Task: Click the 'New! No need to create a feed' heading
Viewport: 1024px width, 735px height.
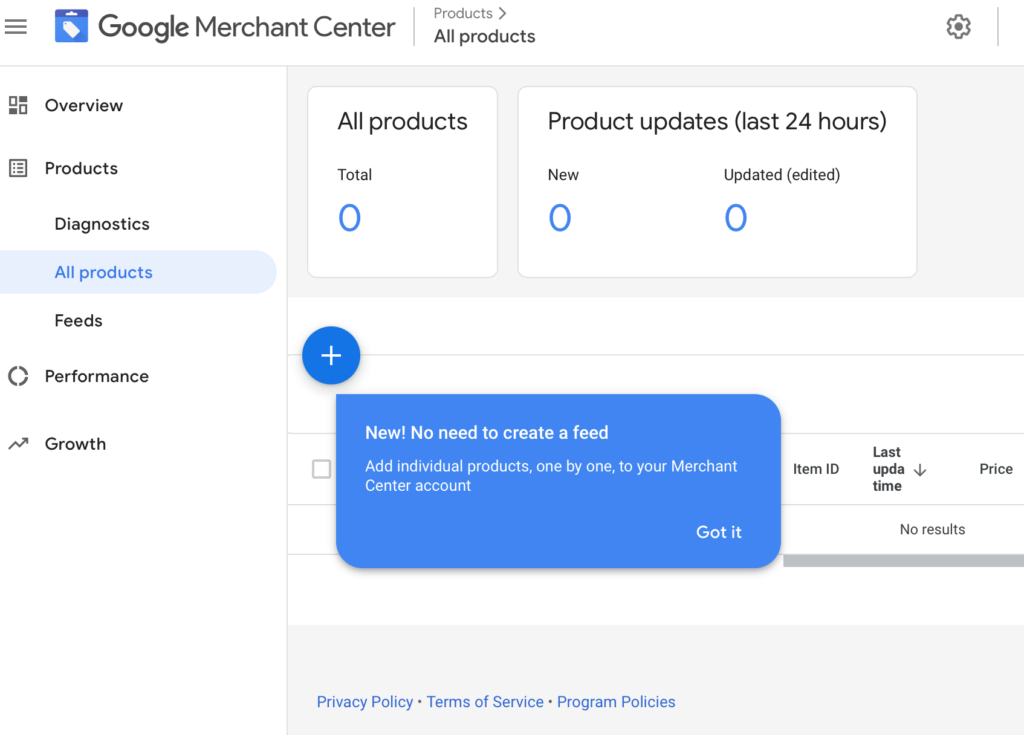Action: (487, 433)
